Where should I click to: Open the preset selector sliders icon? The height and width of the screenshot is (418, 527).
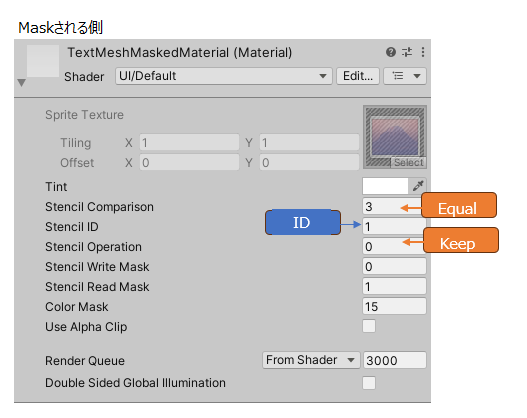tap(407, 52)
